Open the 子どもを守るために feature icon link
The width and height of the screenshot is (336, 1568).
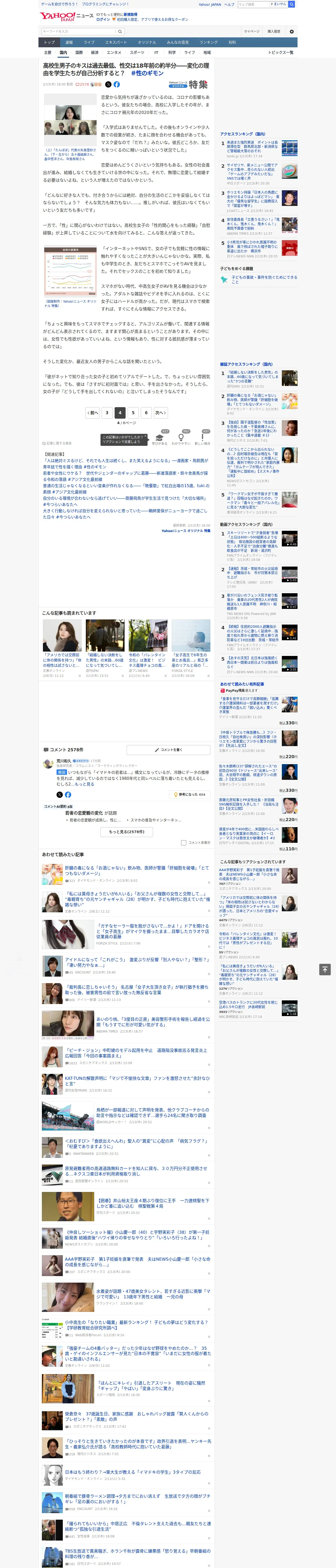click(x=224, y=279)
